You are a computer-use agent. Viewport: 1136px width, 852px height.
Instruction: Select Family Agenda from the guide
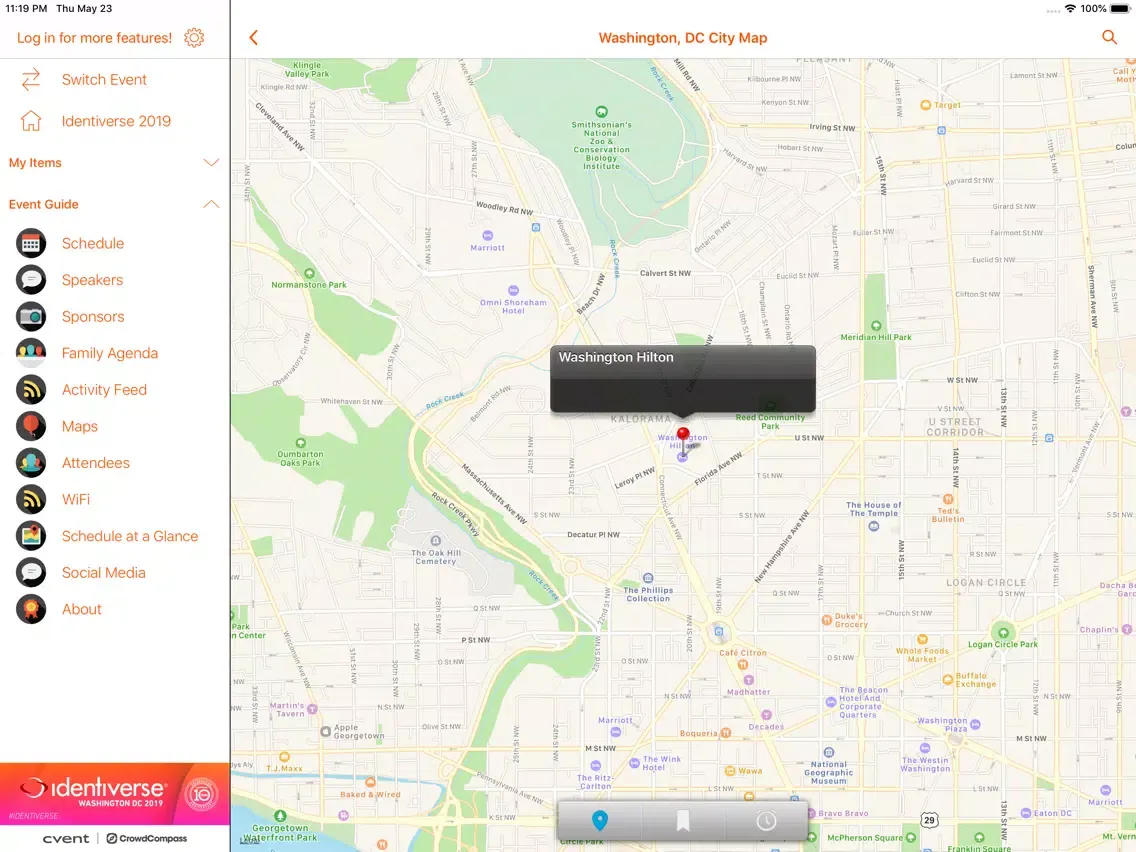109,353
